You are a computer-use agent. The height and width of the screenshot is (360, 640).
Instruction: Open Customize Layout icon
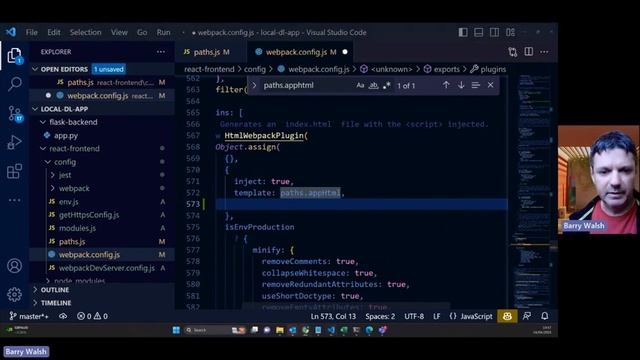click(x=510, y=32)
